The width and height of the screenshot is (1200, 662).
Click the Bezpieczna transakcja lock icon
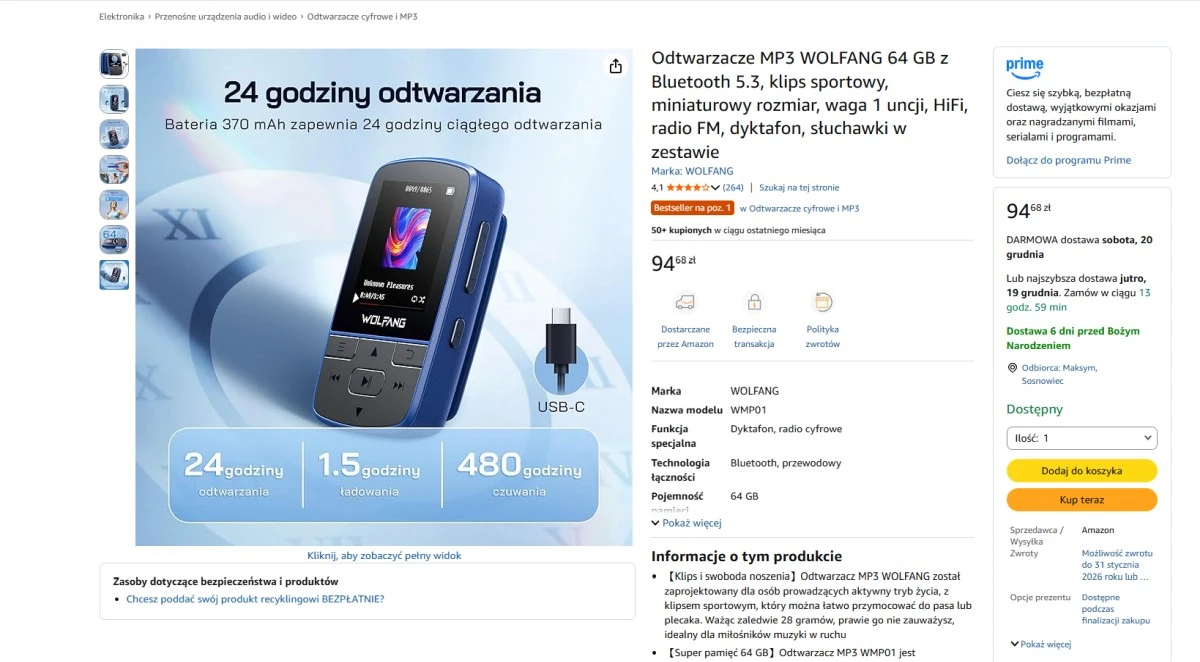pos(754,302)
